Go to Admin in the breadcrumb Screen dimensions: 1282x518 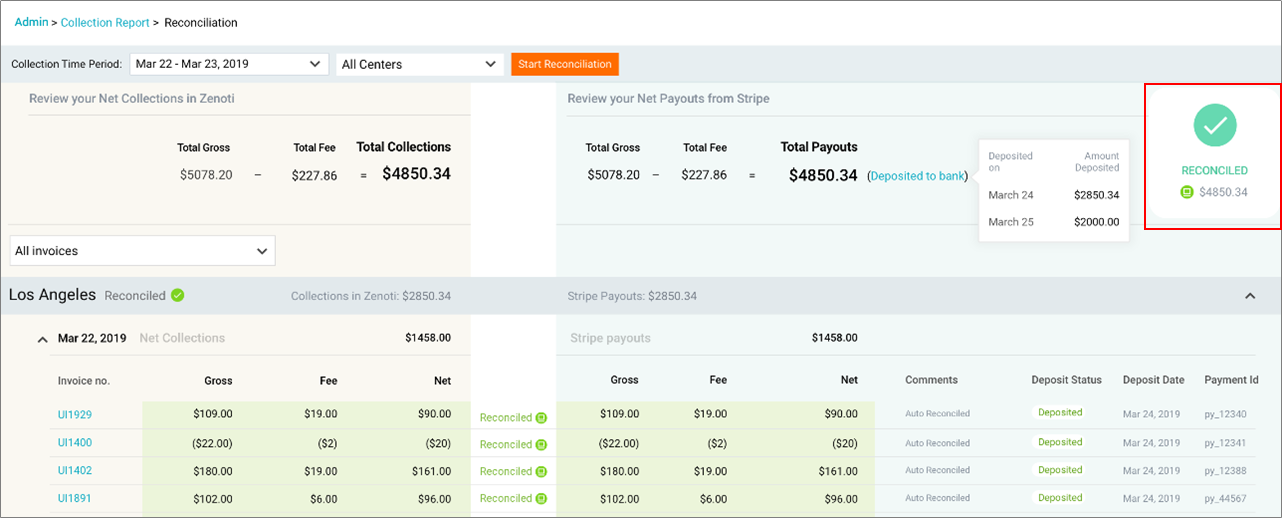[31, 22]
